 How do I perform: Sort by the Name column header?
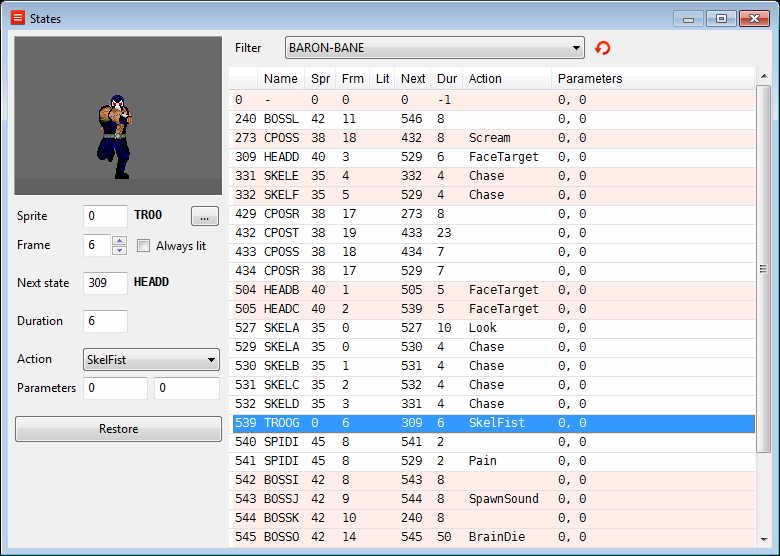pyautogui.click(x=281, y=79)
